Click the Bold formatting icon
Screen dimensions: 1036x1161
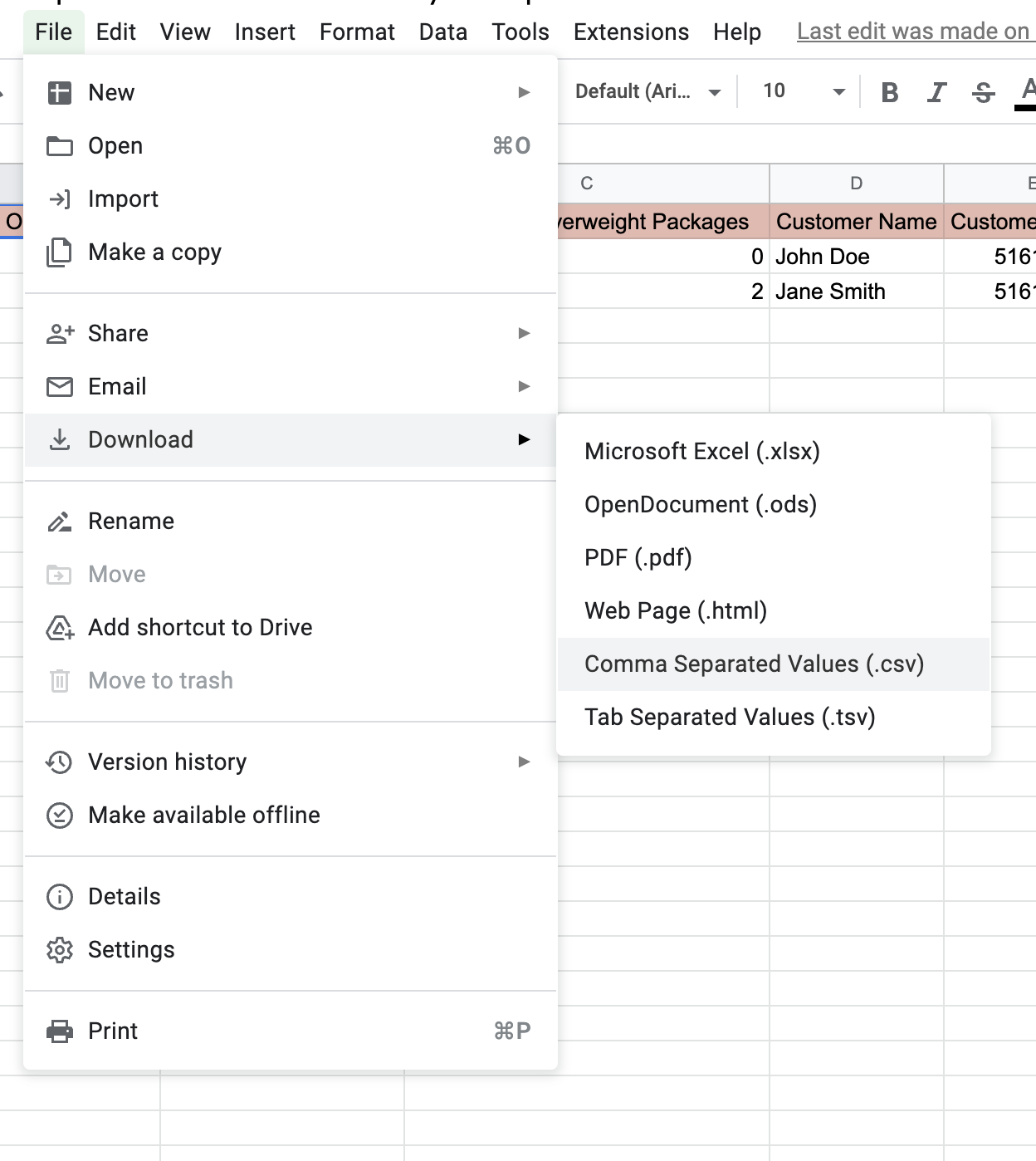[889, 92]
